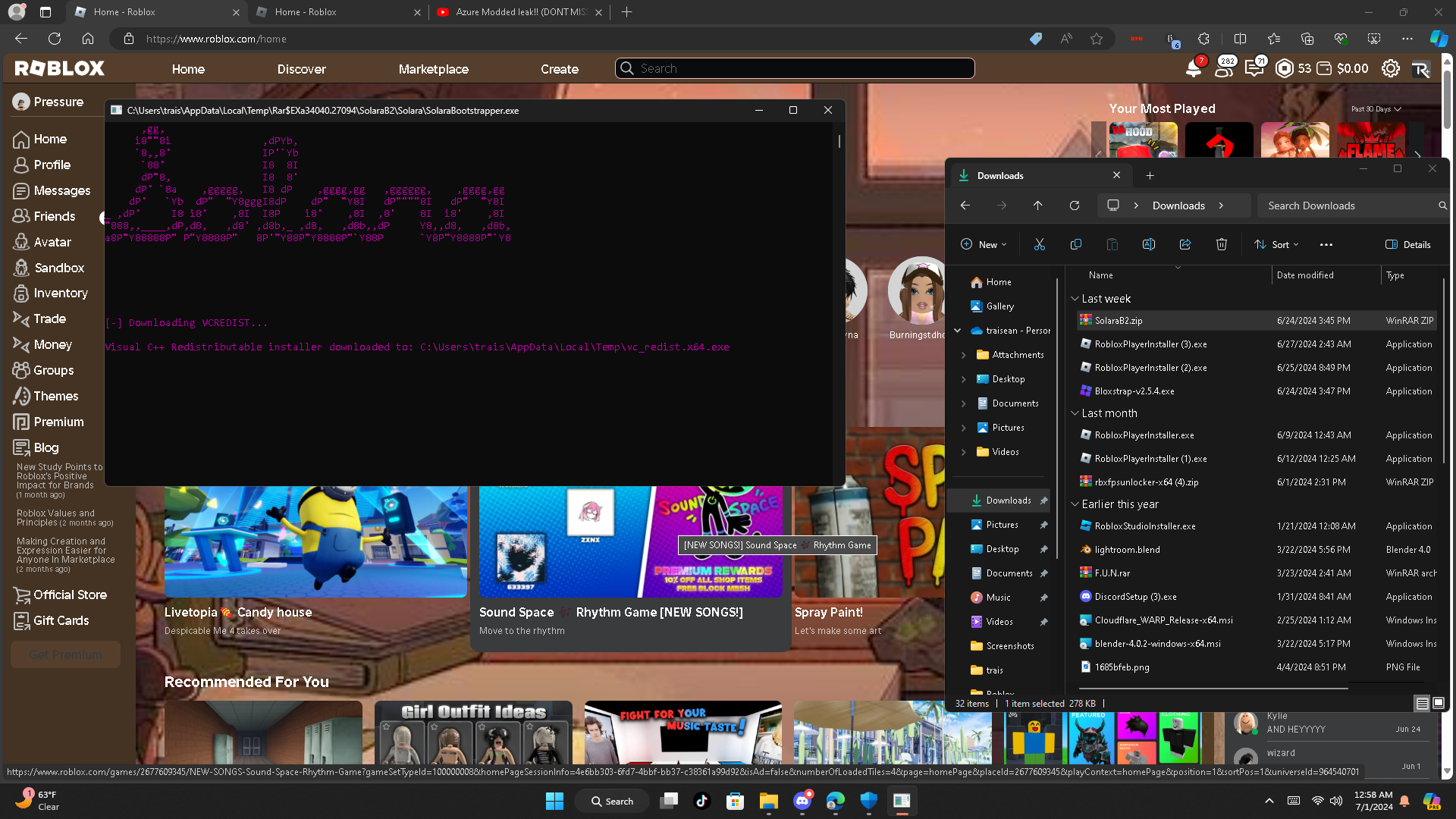Expand the Attachments folder tree node
Viewport: 1456px width, 819px height.
[x=964, y=355]
